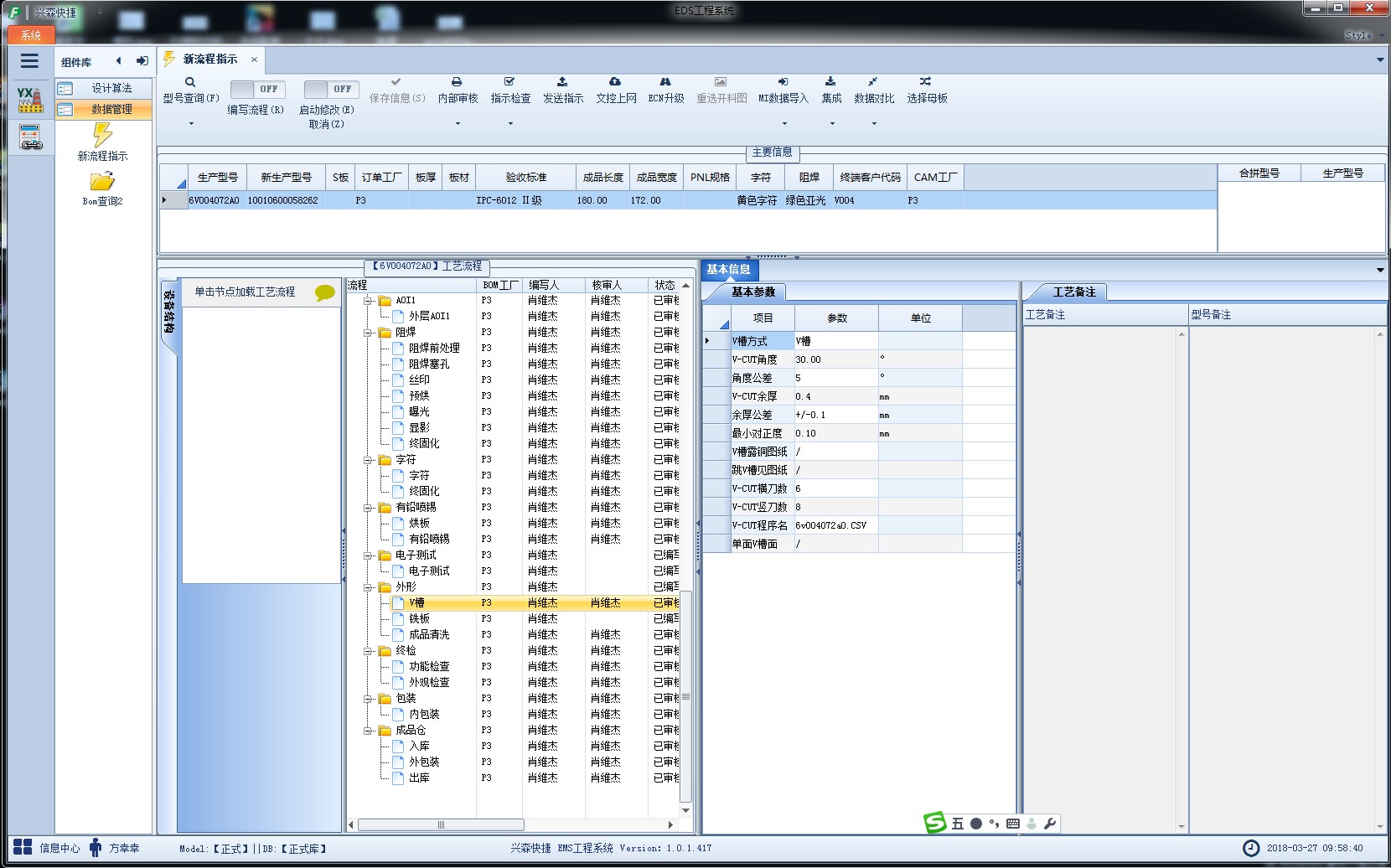Open the Bom查询2 folder icon
The image size is (1391, 868).
(102, 182)
